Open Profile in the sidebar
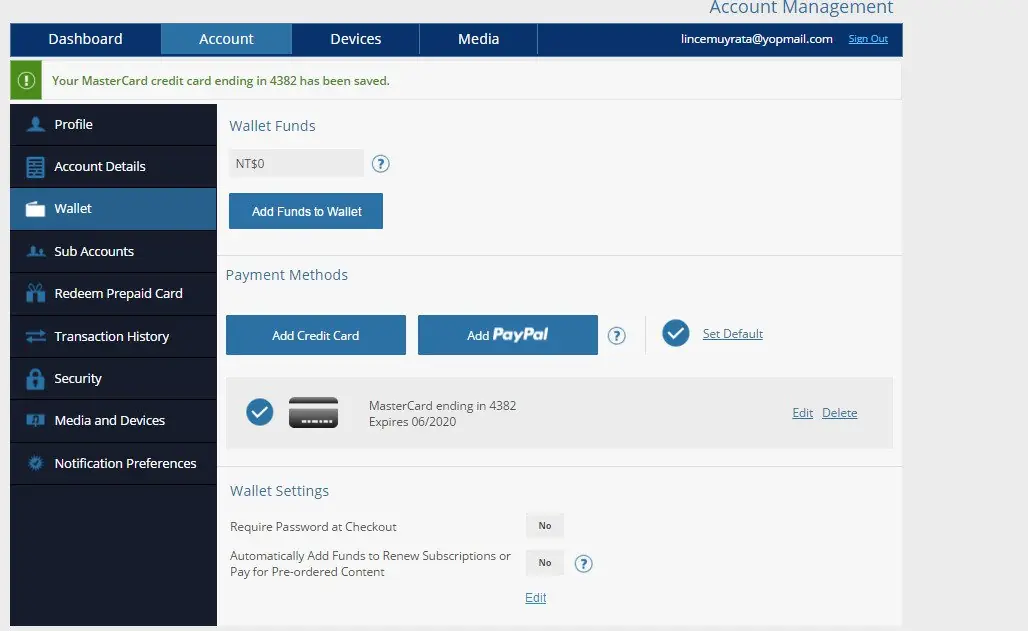 tap(113, 125)
